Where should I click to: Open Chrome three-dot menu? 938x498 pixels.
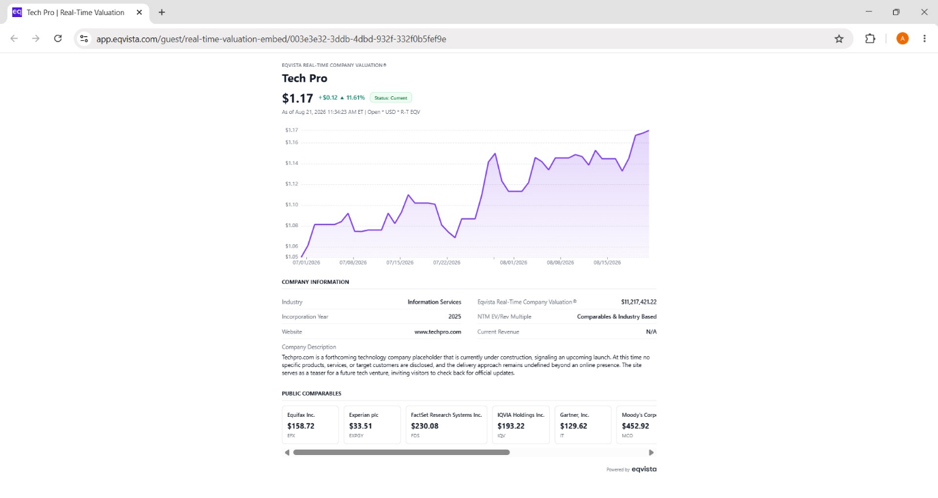click(x=924, y=39)
